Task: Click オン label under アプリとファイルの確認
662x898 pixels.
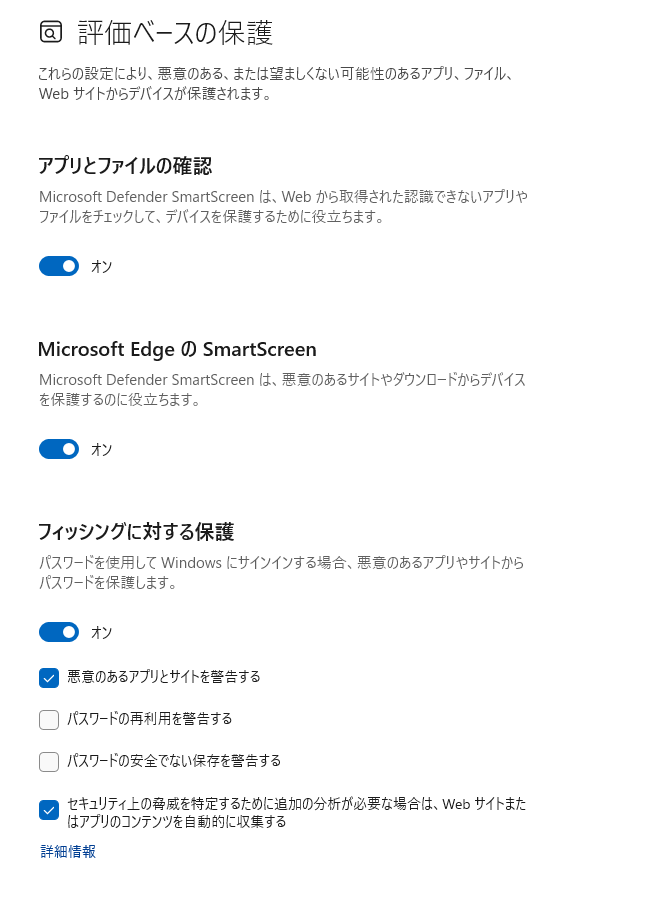Action: click(101, 266)
